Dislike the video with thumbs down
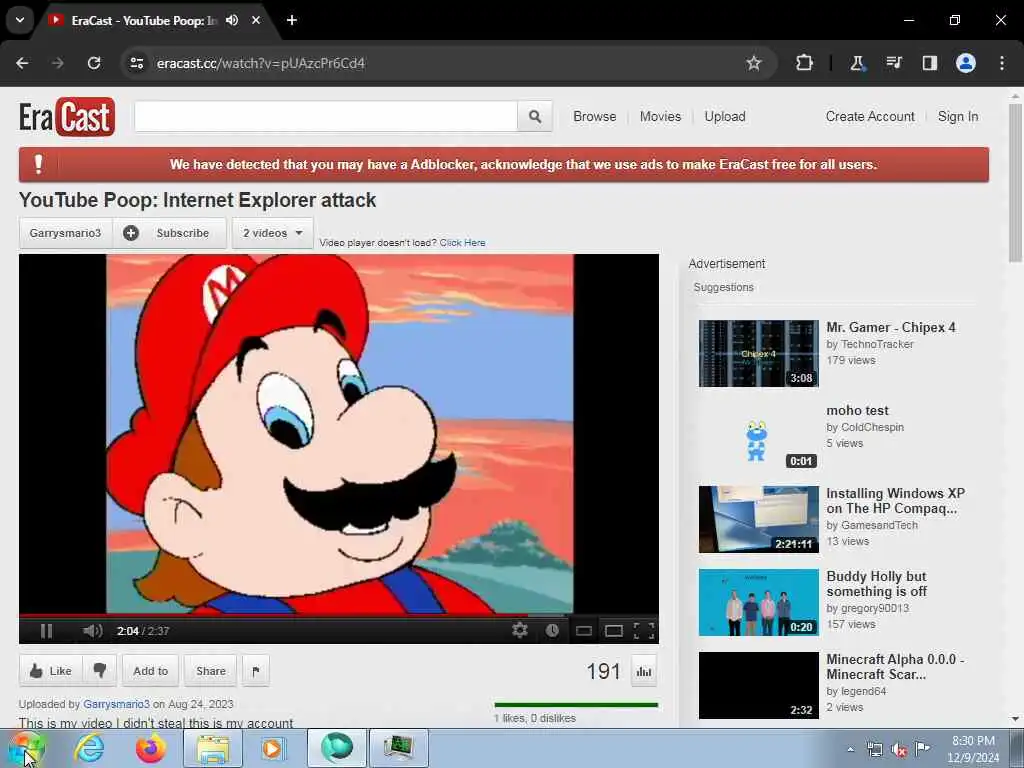 click(100, 671)
